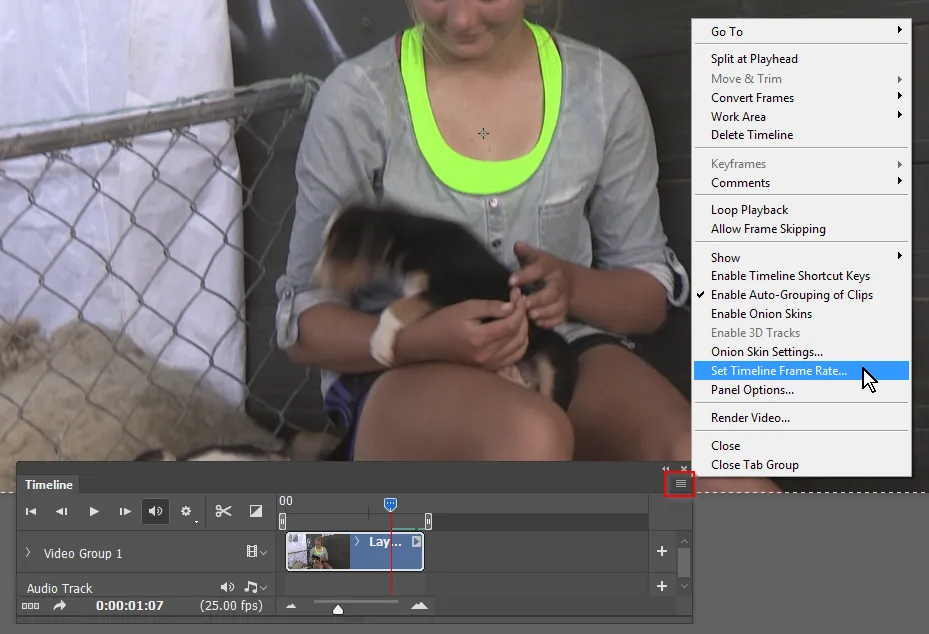Viewport: 929px width, 634px height.
Task: Open the transition picker icon
Action: pyautogui.click(x=256, y=511)
